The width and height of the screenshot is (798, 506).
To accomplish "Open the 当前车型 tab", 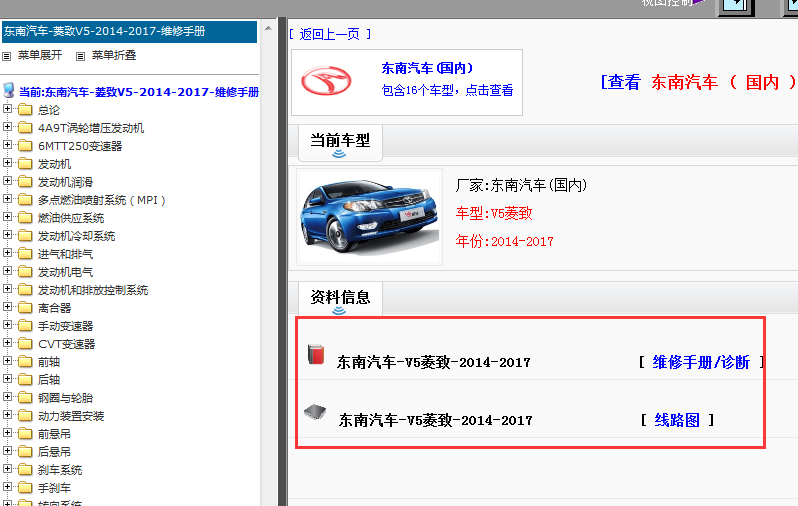I will tap(340, 143).
